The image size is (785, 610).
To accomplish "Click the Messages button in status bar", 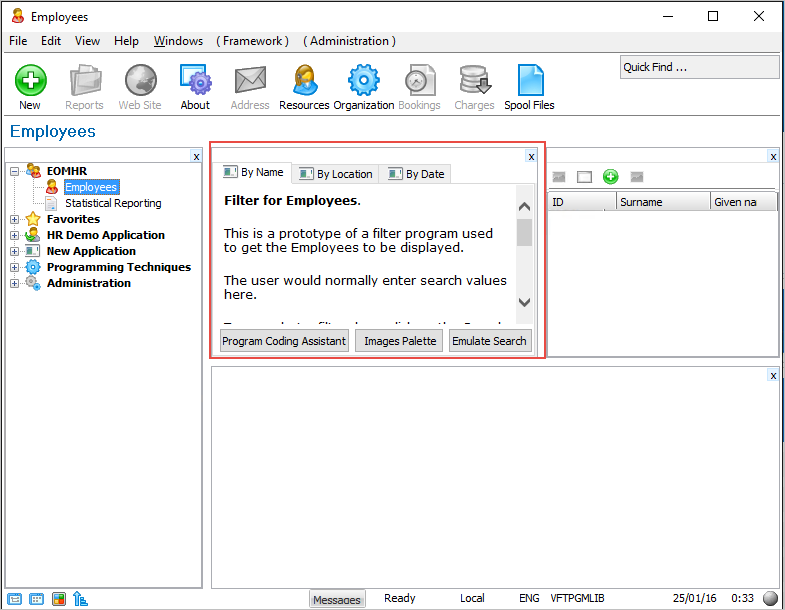I will pos(337,599).
